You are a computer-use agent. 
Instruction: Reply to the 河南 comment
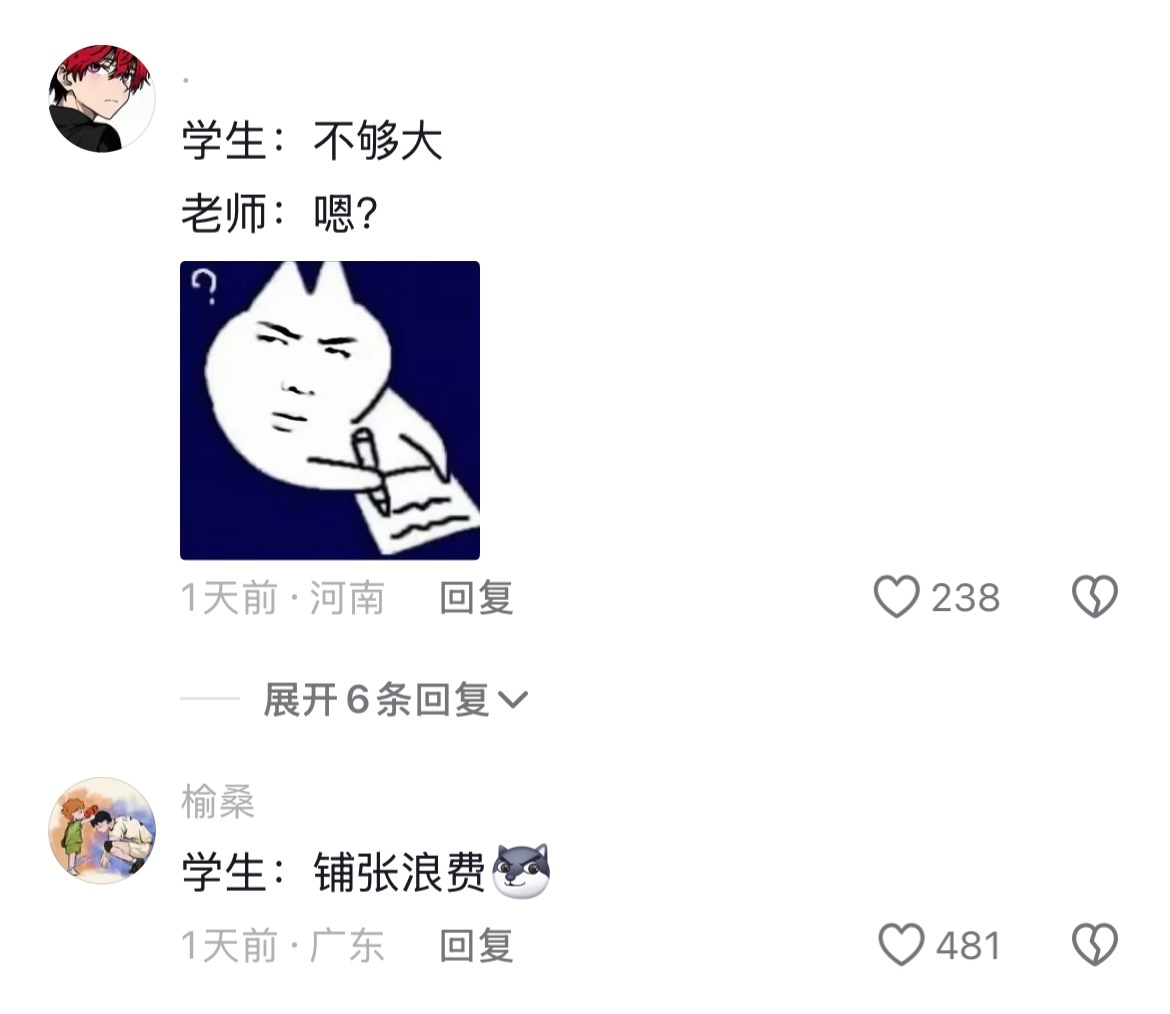[476, 598]
